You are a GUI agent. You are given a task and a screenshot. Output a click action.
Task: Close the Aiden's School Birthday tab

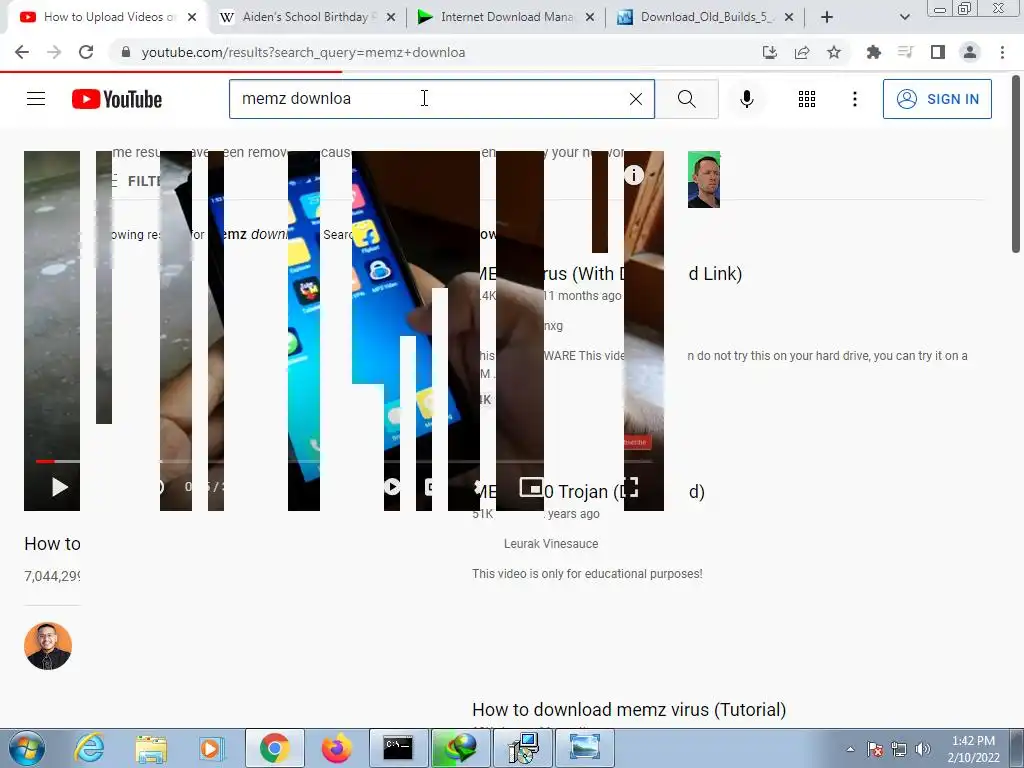tap(391, 18)
